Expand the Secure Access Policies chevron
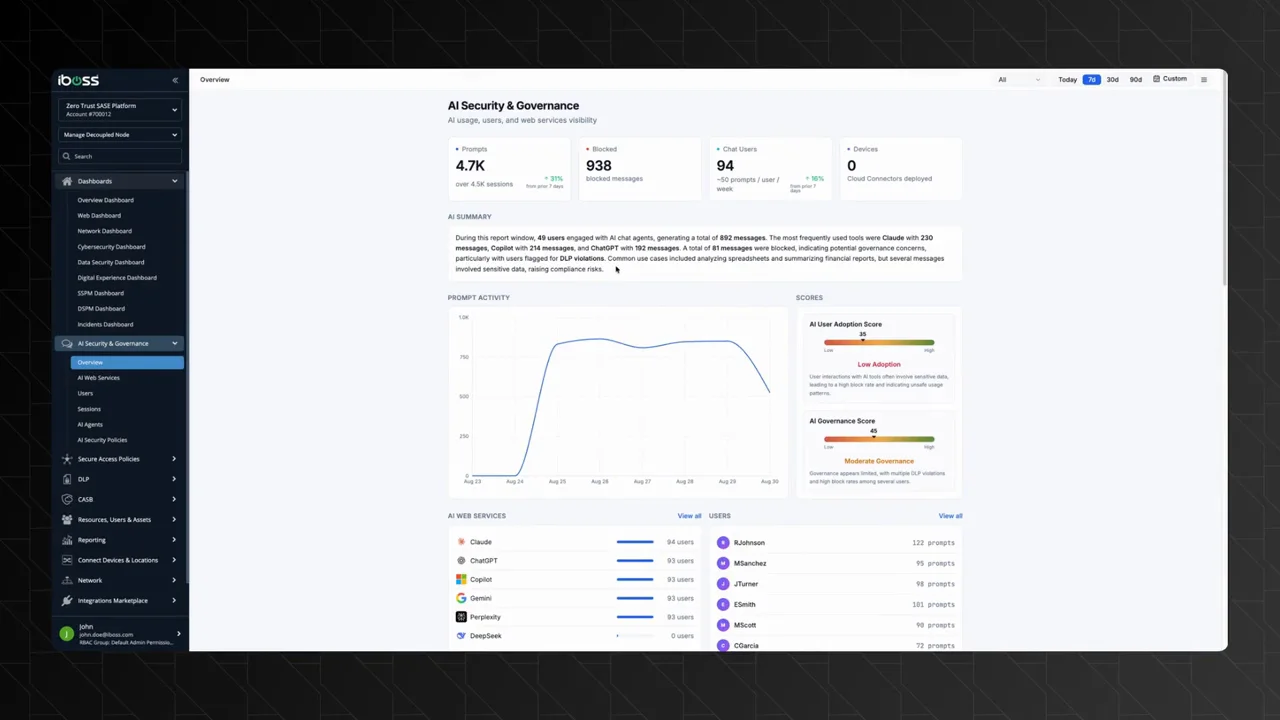1280x720 pixels. 174,459
